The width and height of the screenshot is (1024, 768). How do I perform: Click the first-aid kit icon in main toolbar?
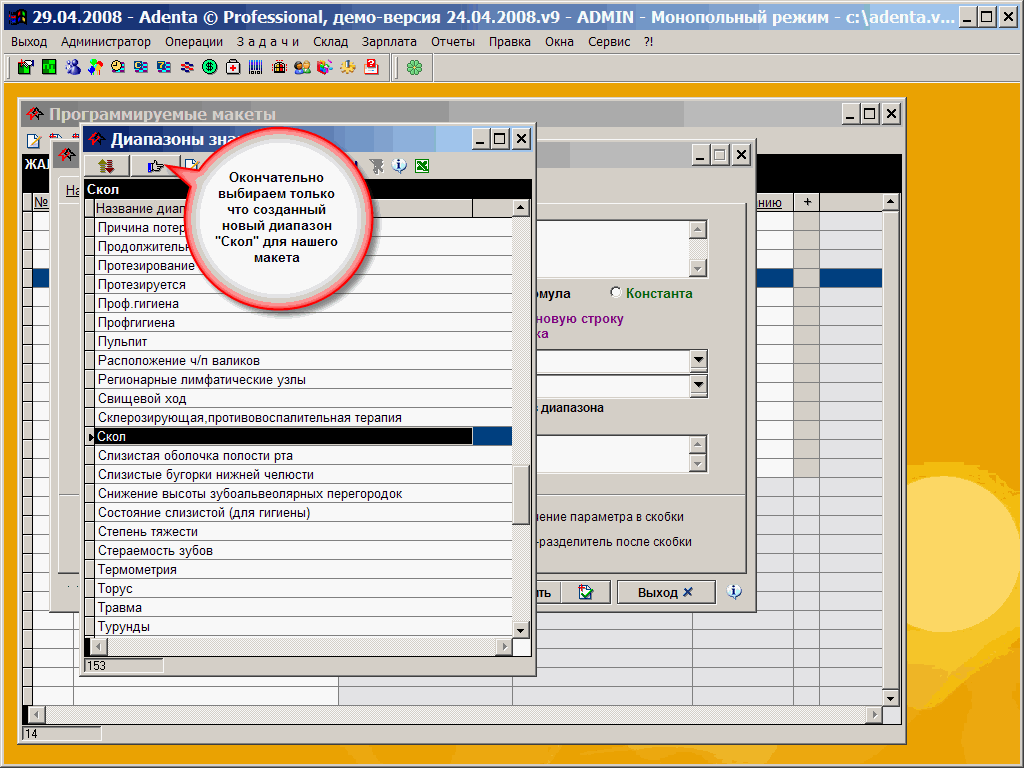(x=233, y=67)
